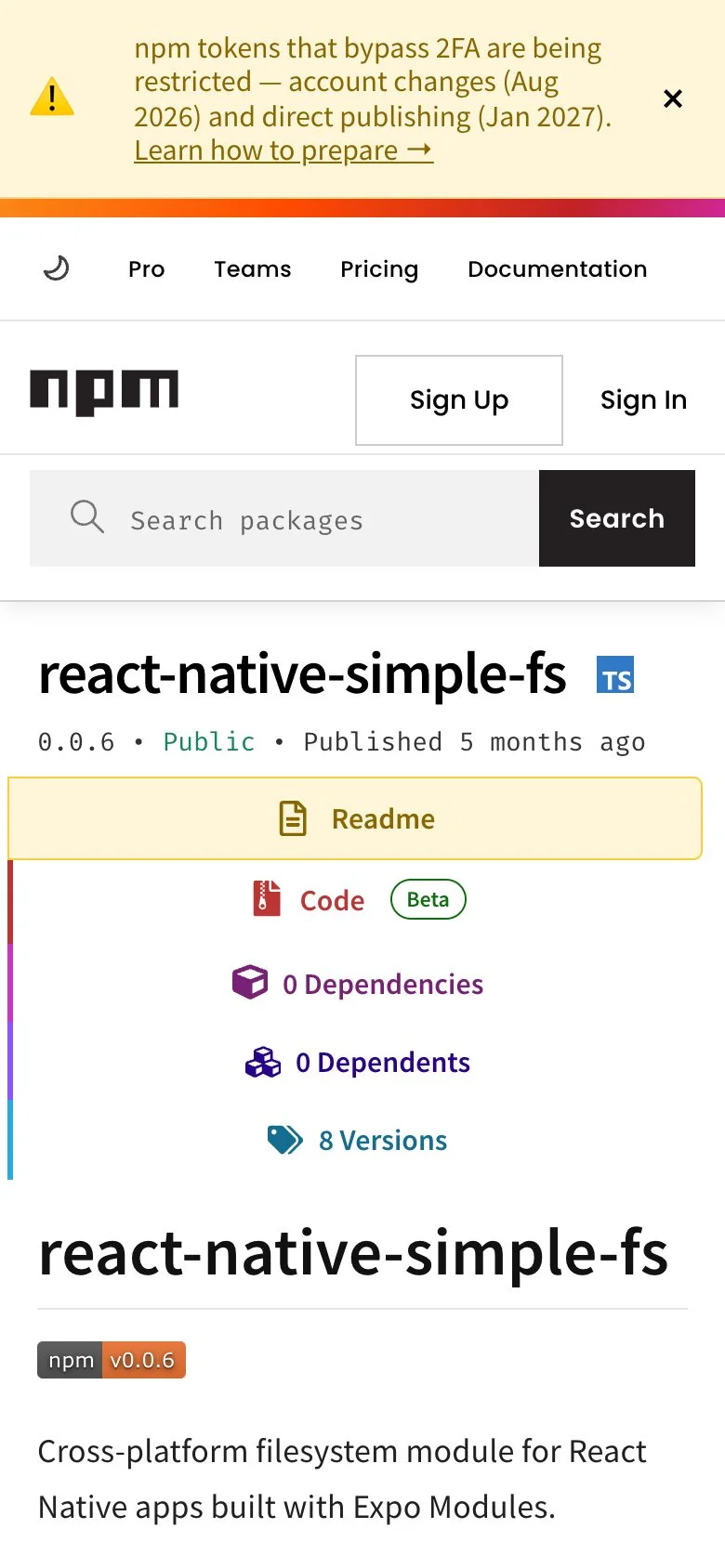
Task: Click the Dependents stacked cubes icon
Action: coord(263,1062)
